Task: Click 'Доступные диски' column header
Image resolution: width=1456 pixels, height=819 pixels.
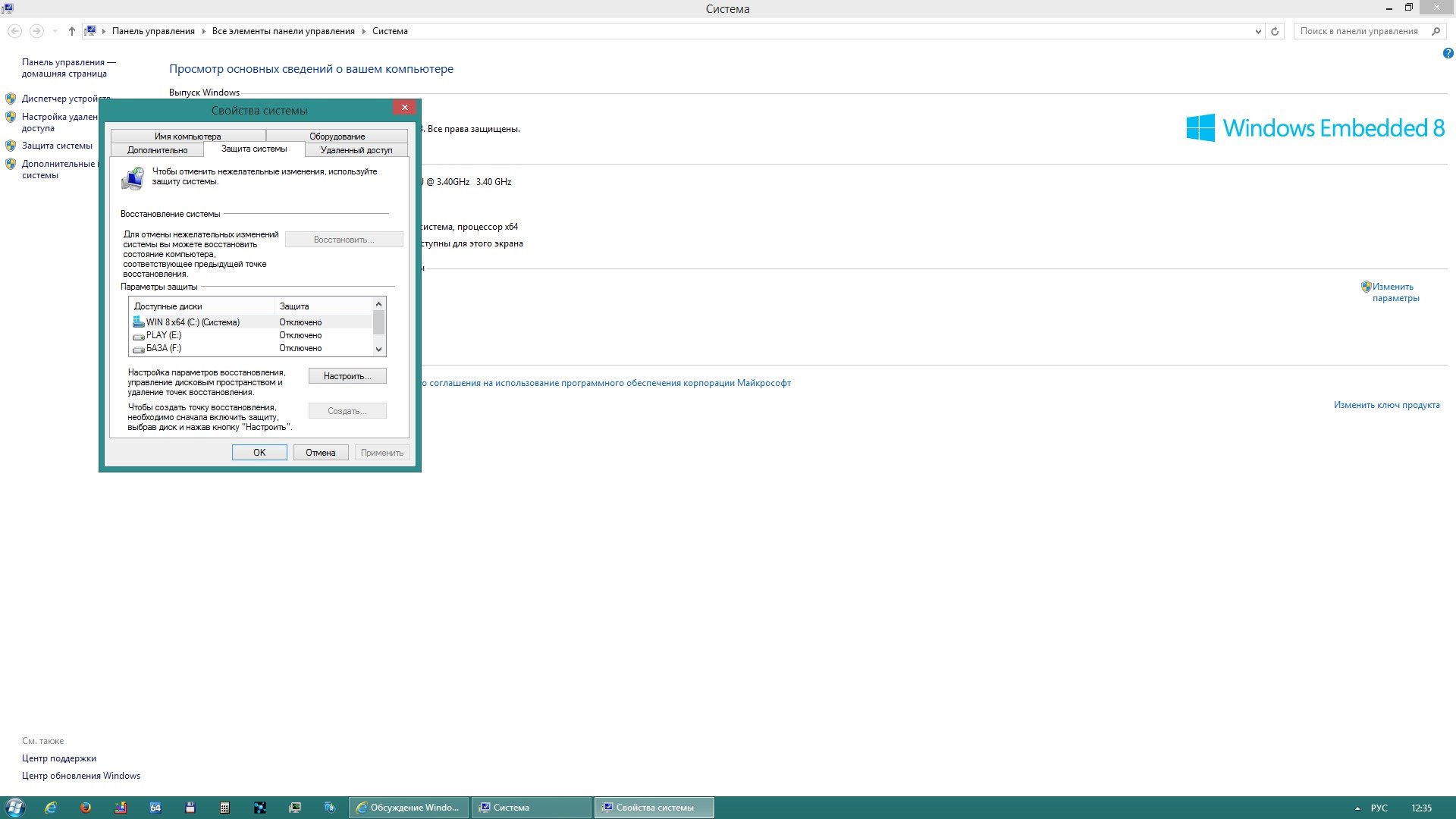Action: click(202, 306)
